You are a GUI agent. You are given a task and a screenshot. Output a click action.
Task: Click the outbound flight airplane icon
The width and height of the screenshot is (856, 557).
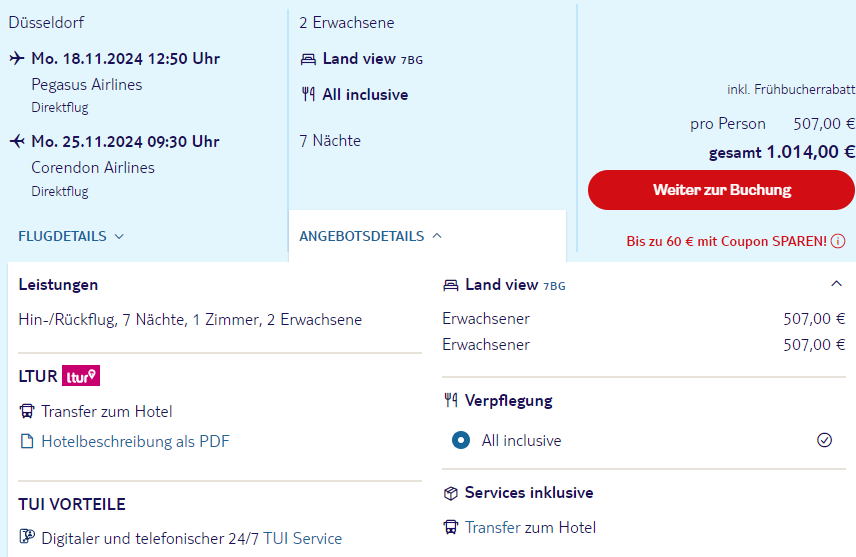pos(17,58)
